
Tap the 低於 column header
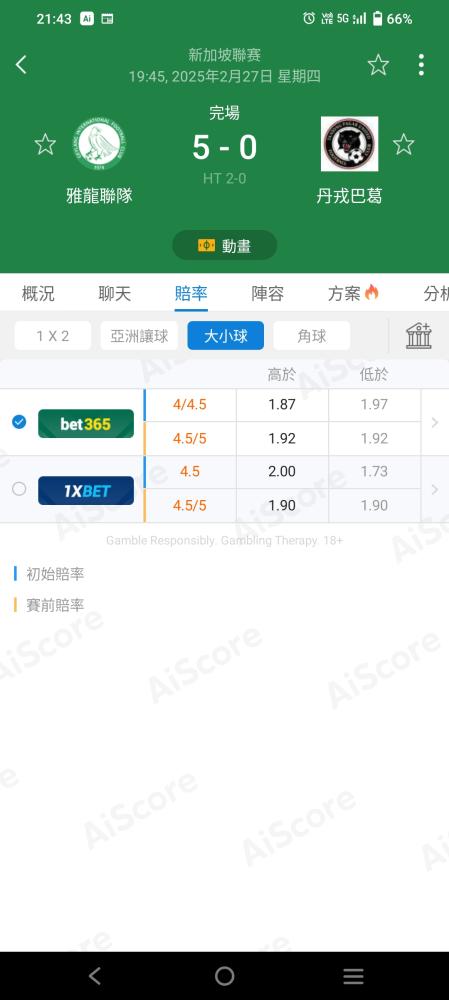[x=374, y=375]
